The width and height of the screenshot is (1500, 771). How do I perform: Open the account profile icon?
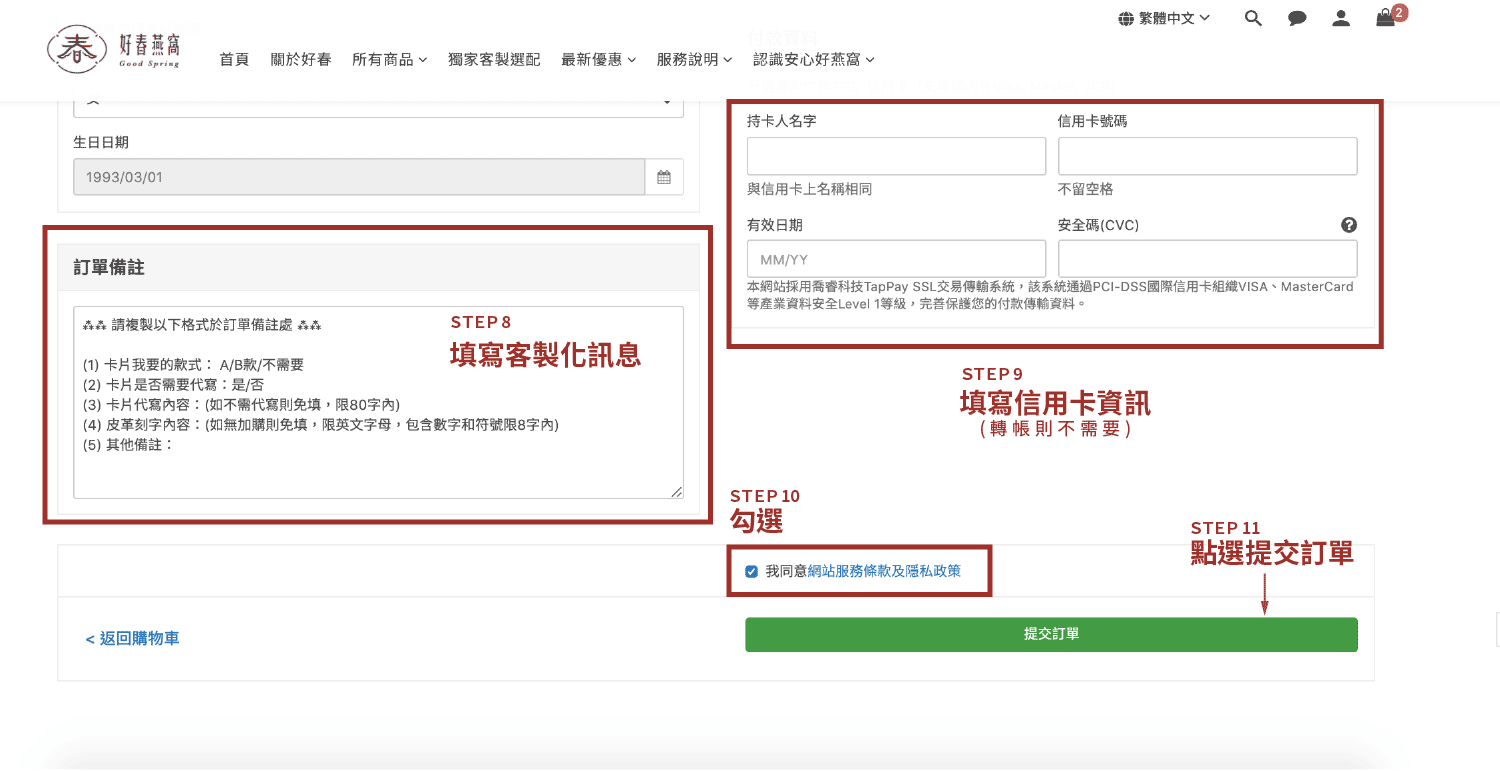(x=1341, y=17)
